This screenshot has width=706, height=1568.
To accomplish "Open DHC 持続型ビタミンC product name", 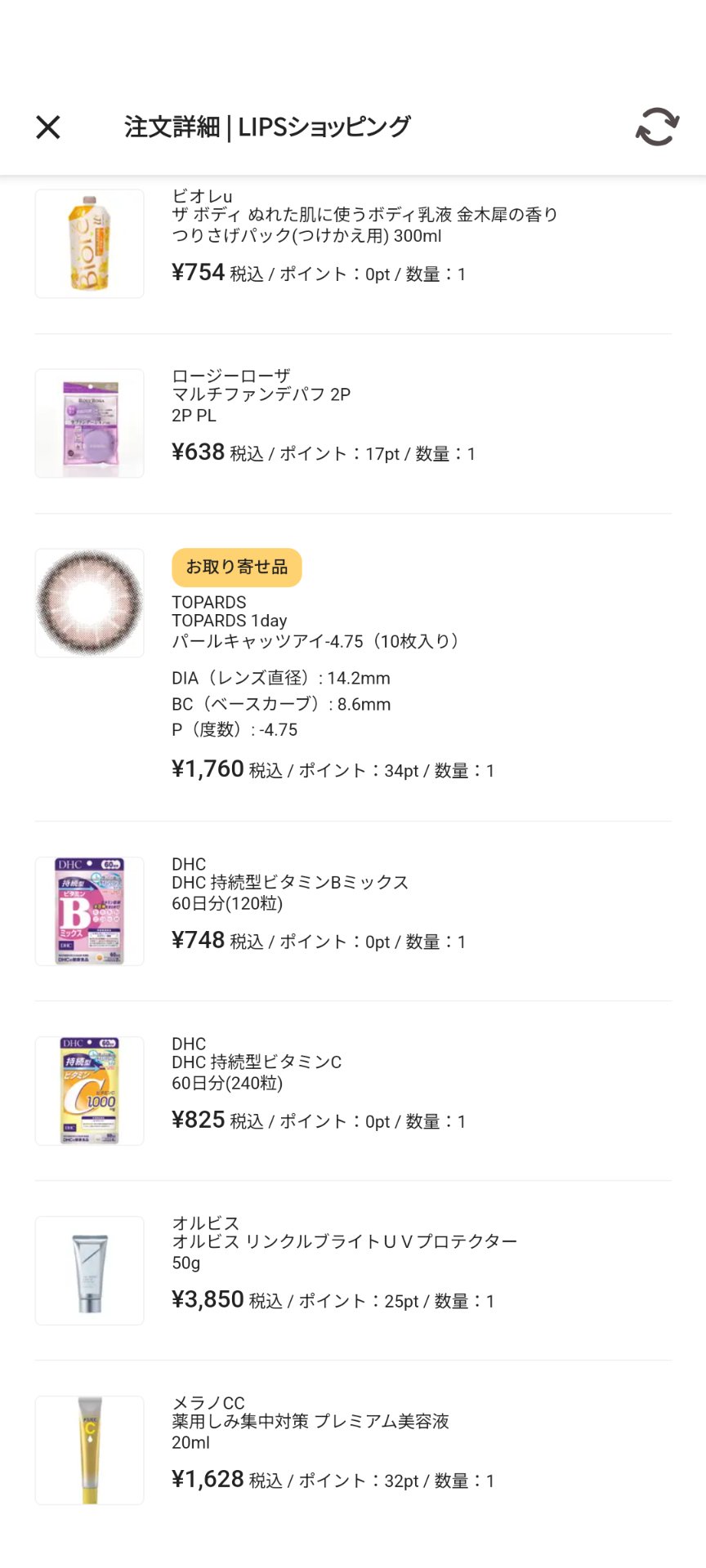I will pyautogui.click(x=257, y=1062).
